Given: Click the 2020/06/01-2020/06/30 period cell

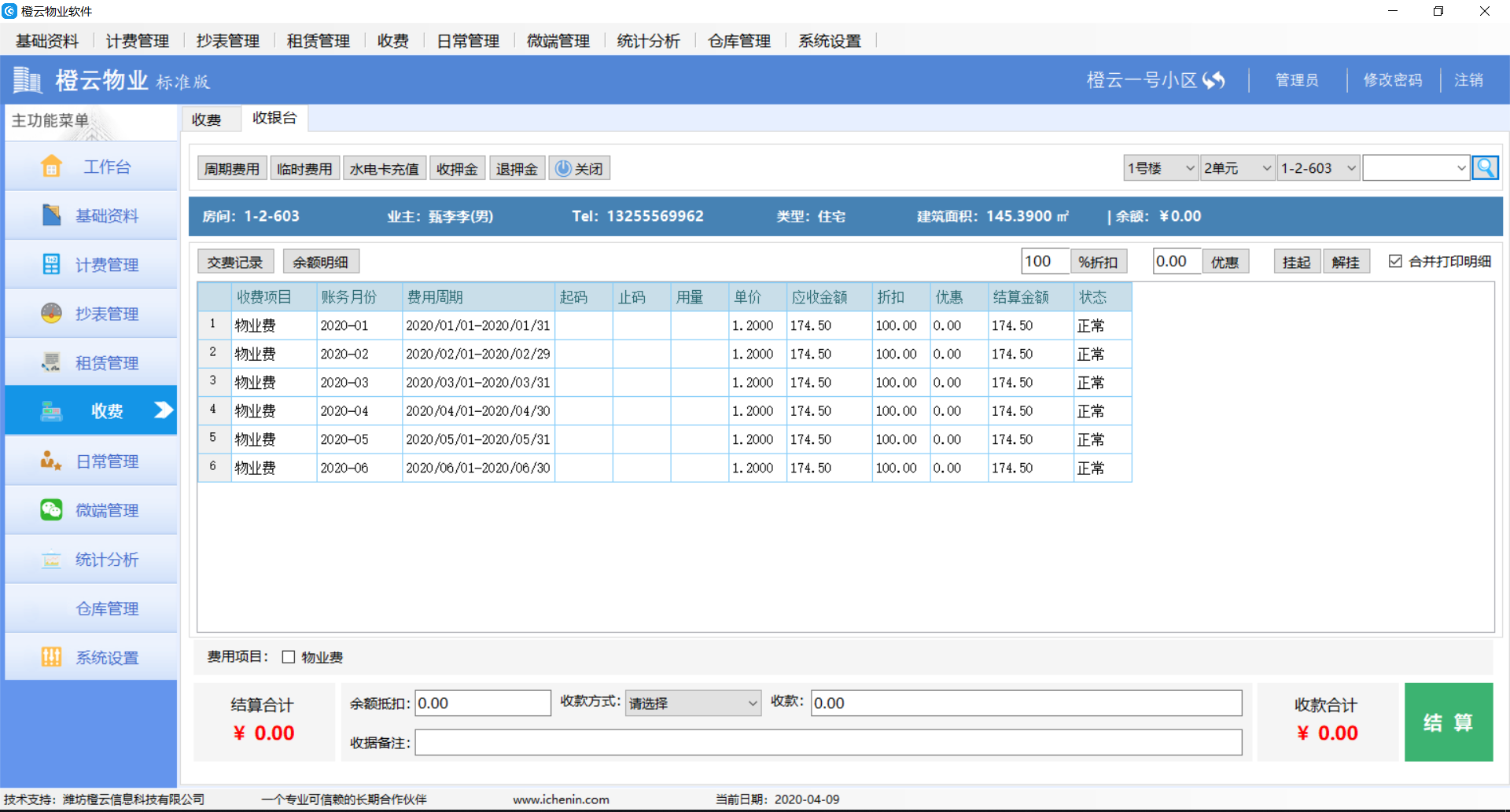Looking at the screenshot, I should pyautogui.click(x=478, y=468).
